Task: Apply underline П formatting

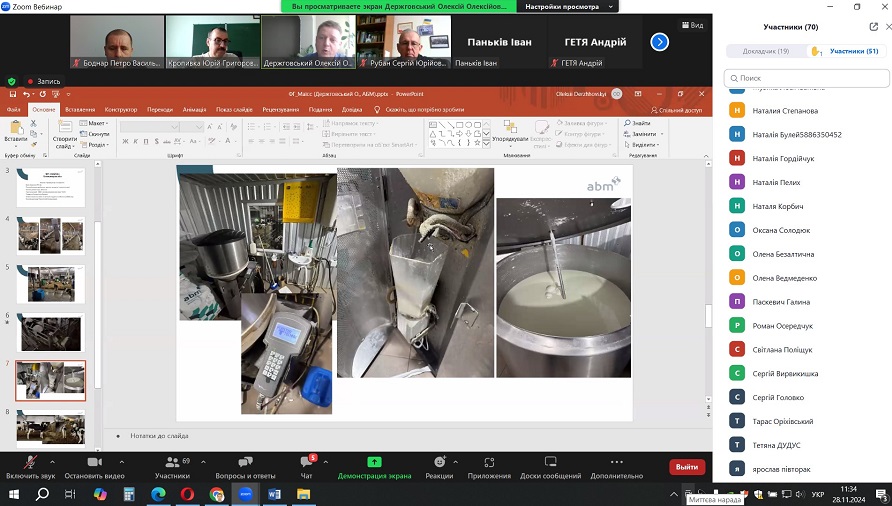Action: [146, 141]
